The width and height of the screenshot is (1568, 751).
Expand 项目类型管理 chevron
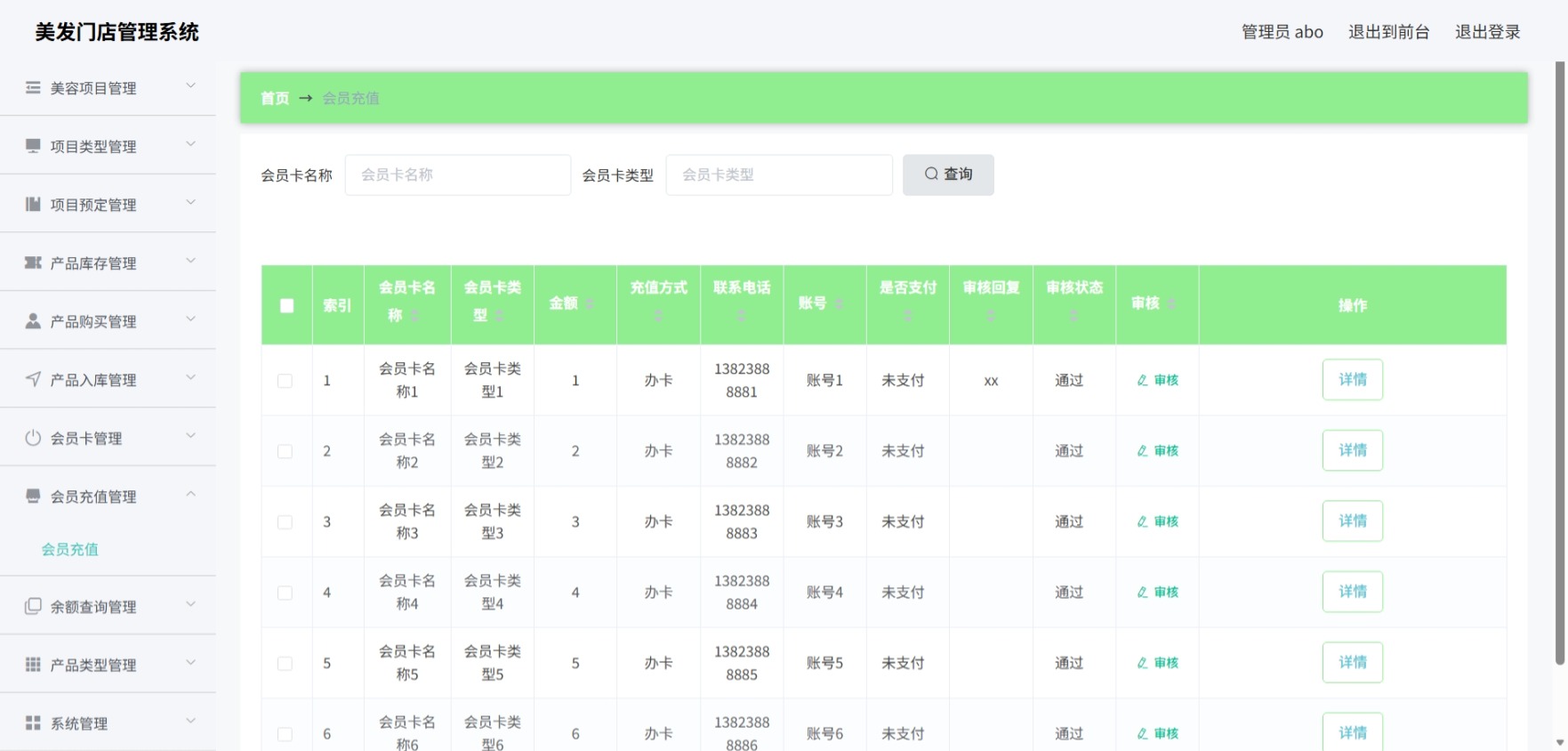click(190, 144)
